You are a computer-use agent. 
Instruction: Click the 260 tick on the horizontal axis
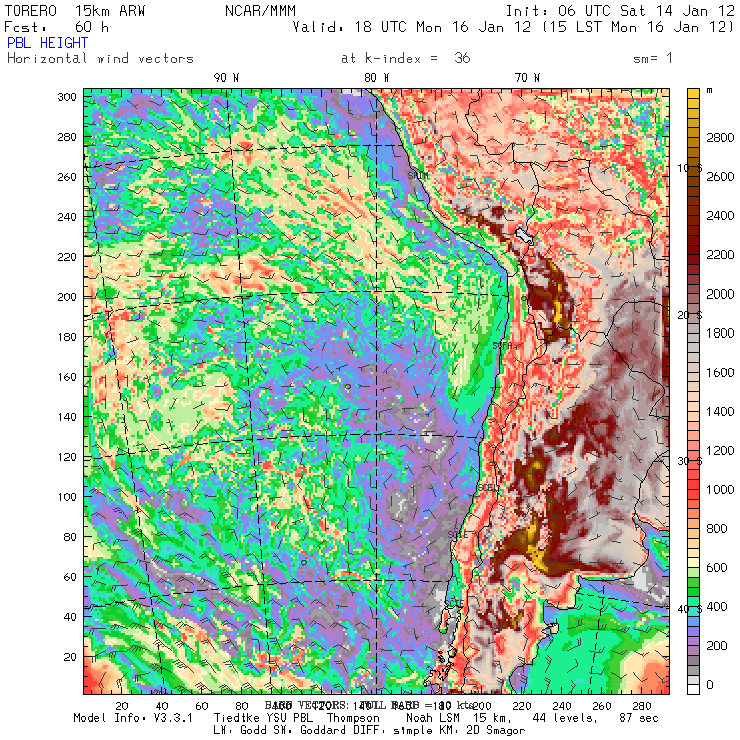[602, 706]
